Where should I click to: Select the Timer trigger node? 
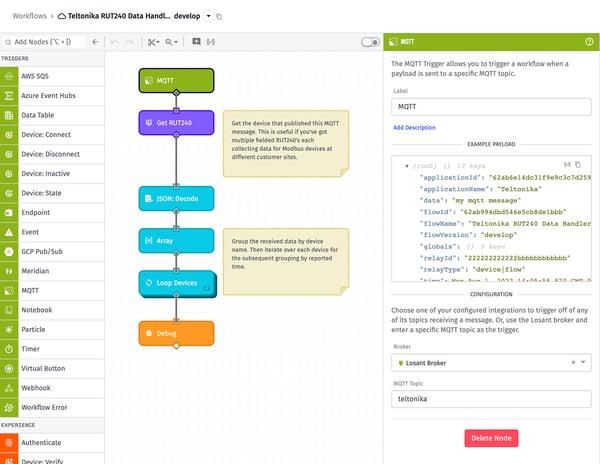pyautogui.click(x=52, y=349)
